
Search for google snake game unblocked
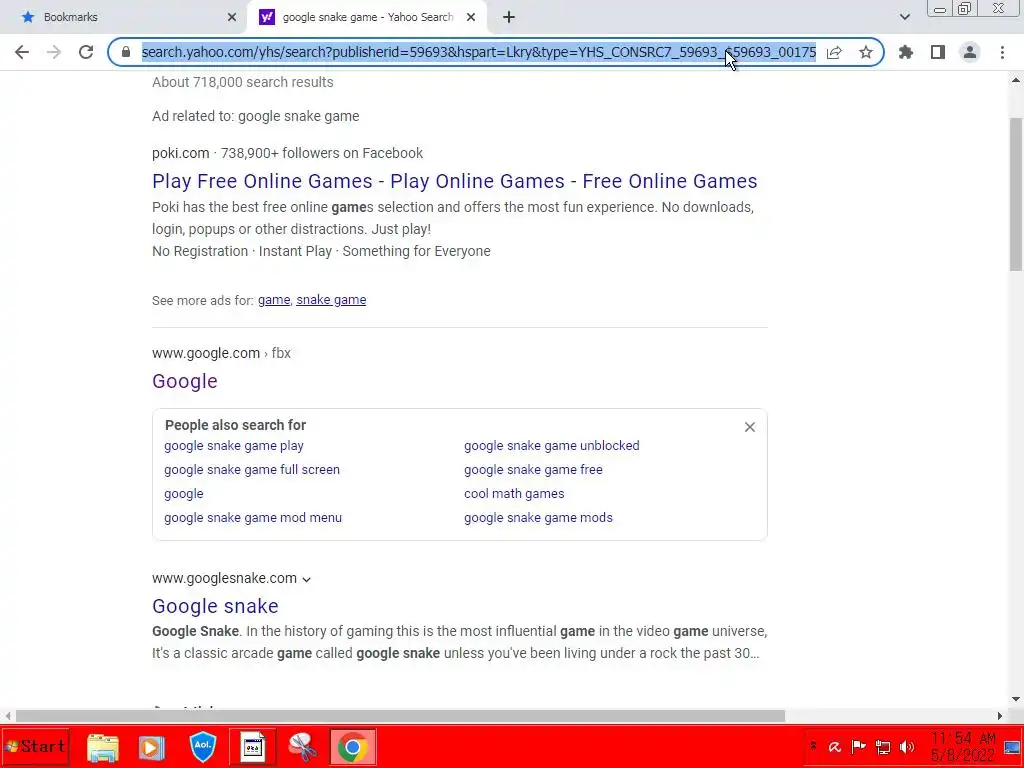click(x=552, y=445)
